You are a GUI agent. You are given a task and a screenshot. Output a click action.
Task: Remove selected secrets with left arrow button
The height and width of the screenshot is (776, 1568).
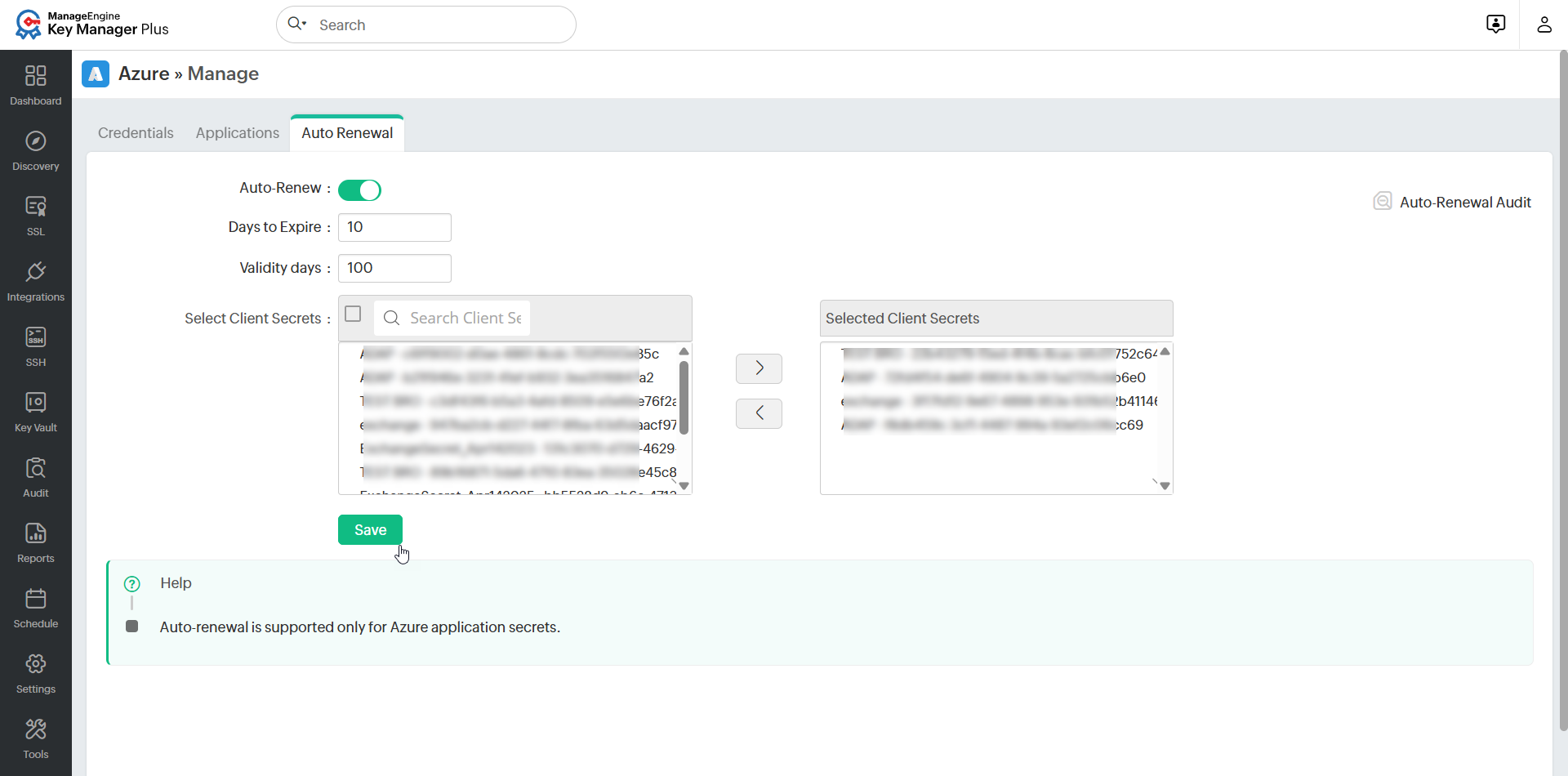(x=759, y=413)
